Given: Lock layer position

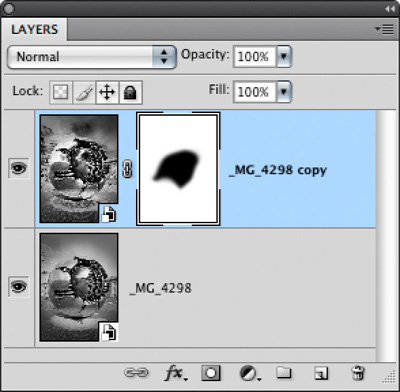Looking at the screenshot, I should tap(107, 92).
